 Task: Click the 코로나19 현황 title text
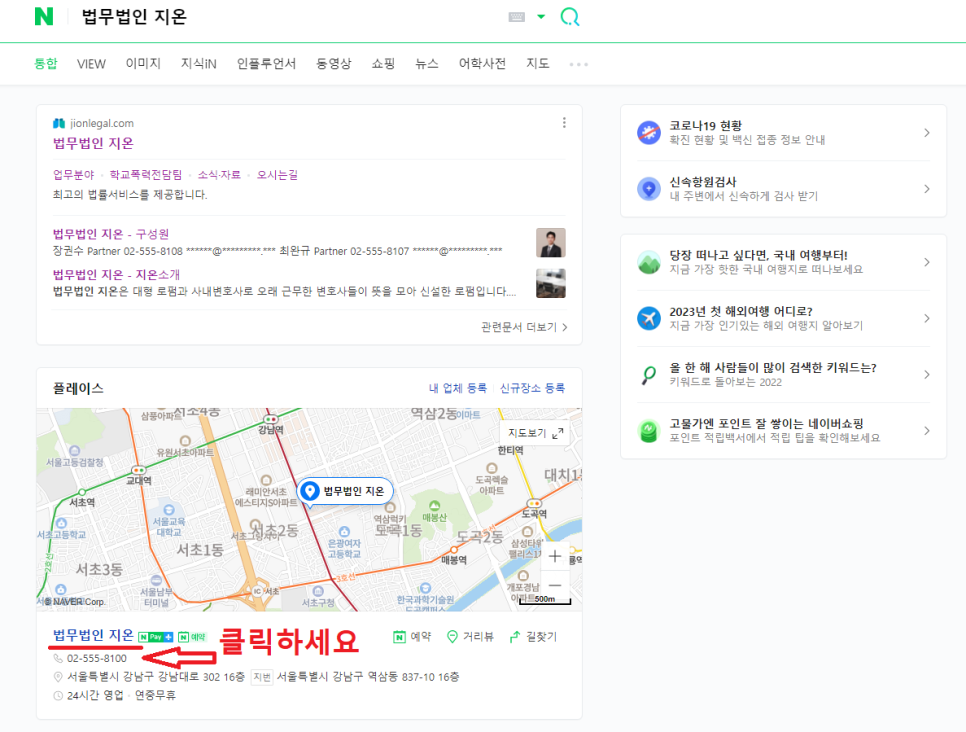(x=705, y=126)
